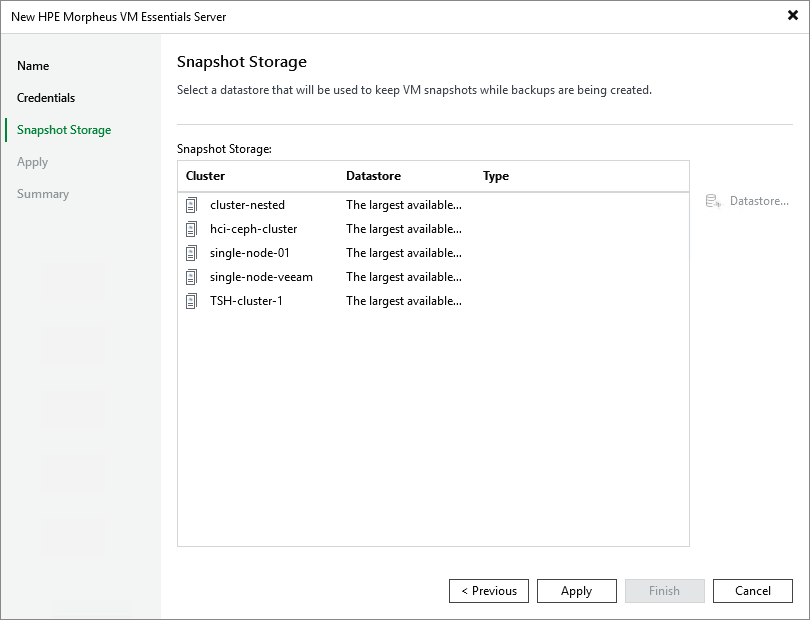Click the storage icon beside cluster-nested
The image size is (810, 620).
click(x=191, y=205)
